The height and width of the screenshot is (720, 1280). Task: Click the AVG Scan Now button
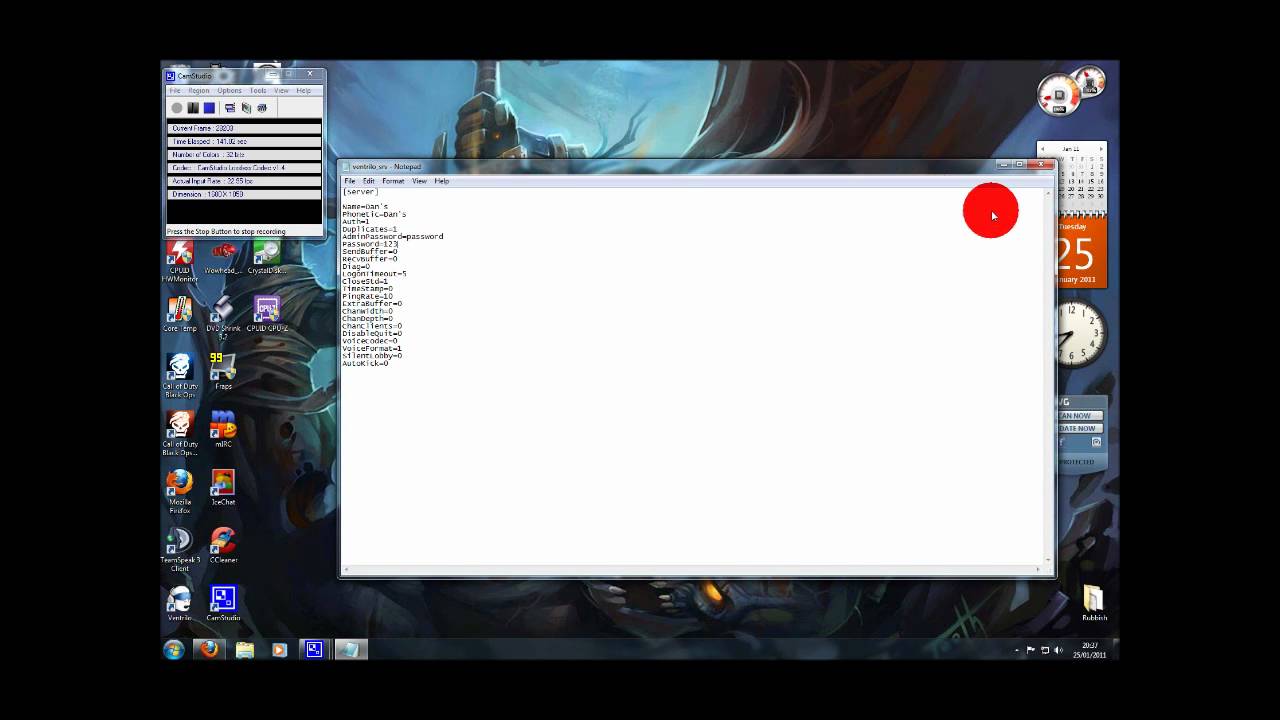pos(1078,415)
